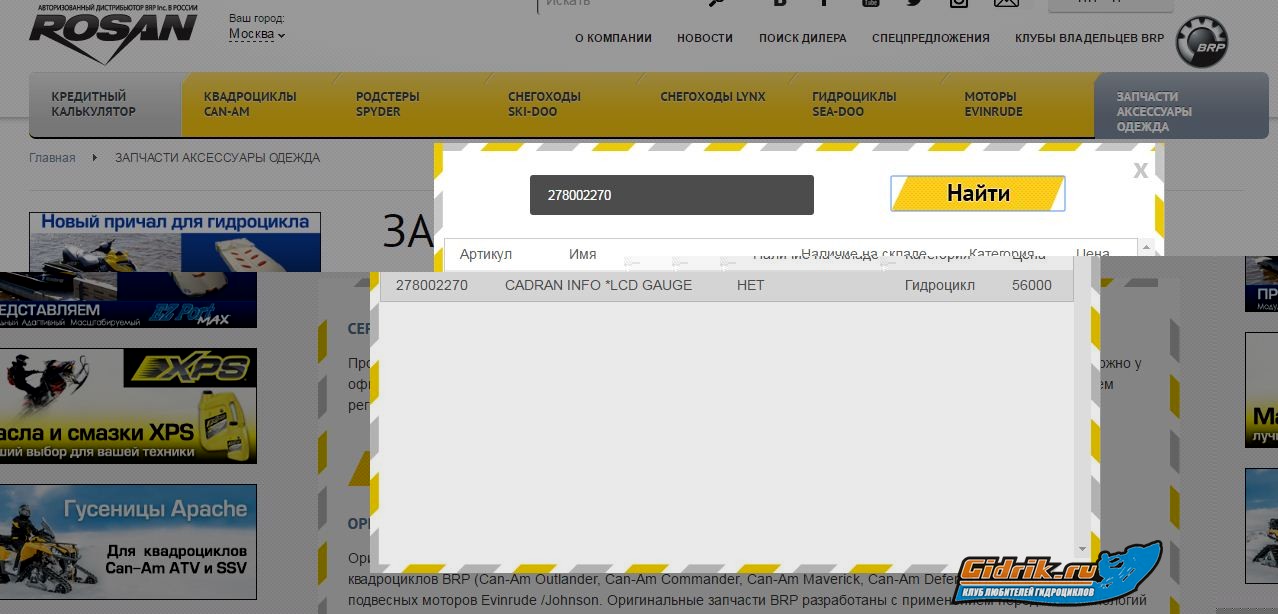The height and width of the screenshot is (614, 1278).
Task: Click the magnifier search icon
Action: [x=716, y=3]
